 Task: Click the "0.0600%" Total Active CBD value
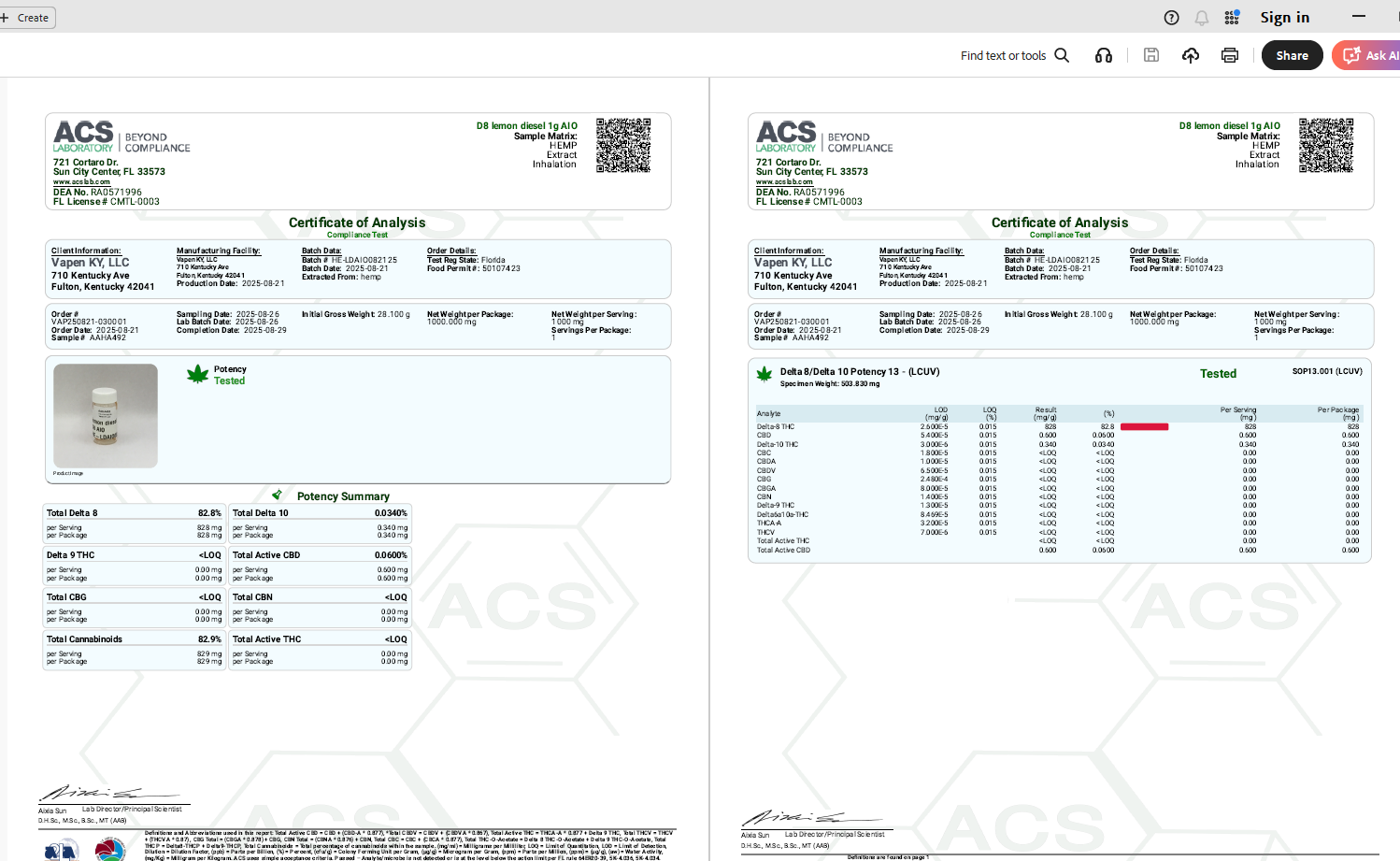pos(391,555)
